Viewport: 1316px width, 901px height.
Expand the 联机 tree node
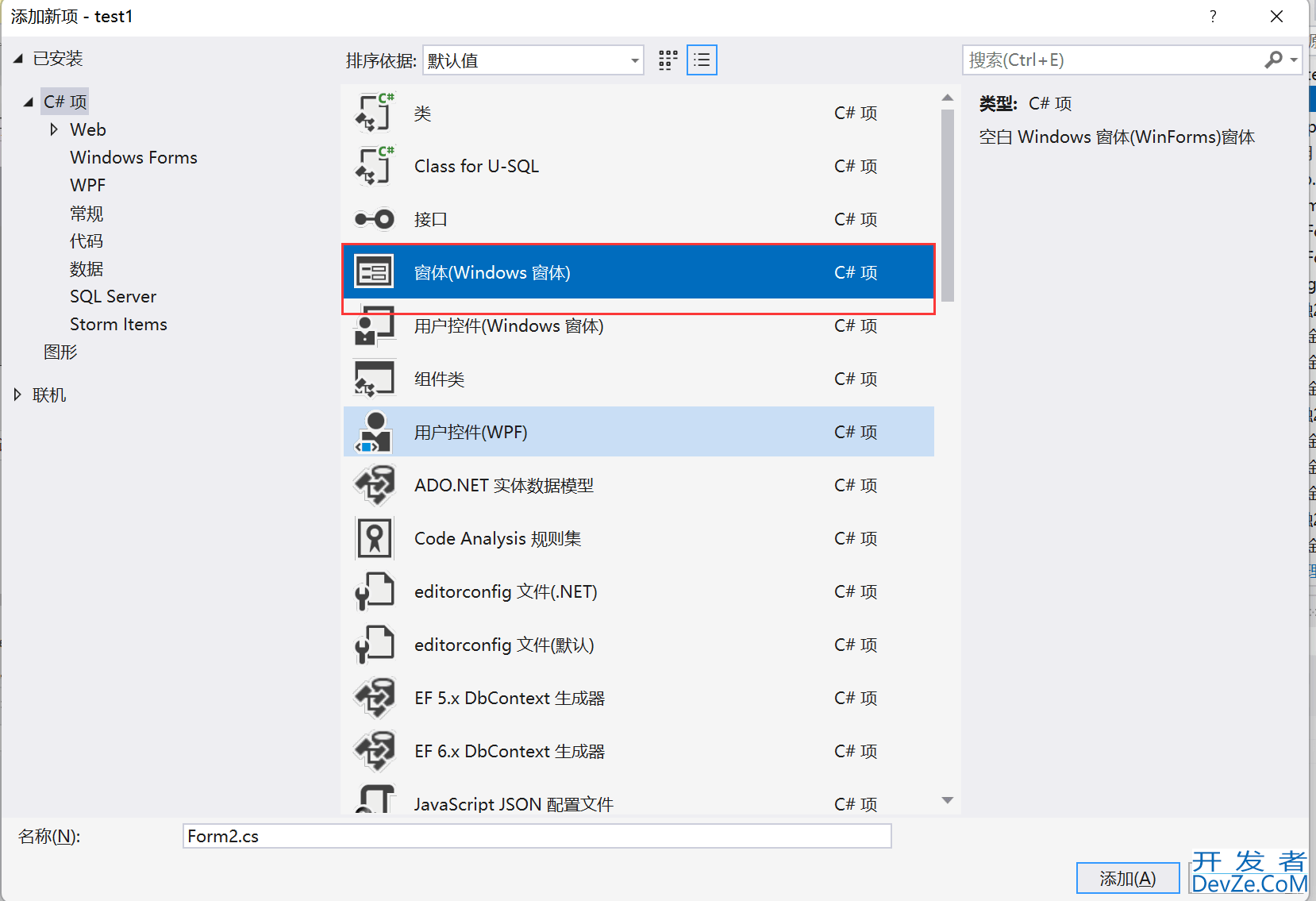click(x=17, y=395)
